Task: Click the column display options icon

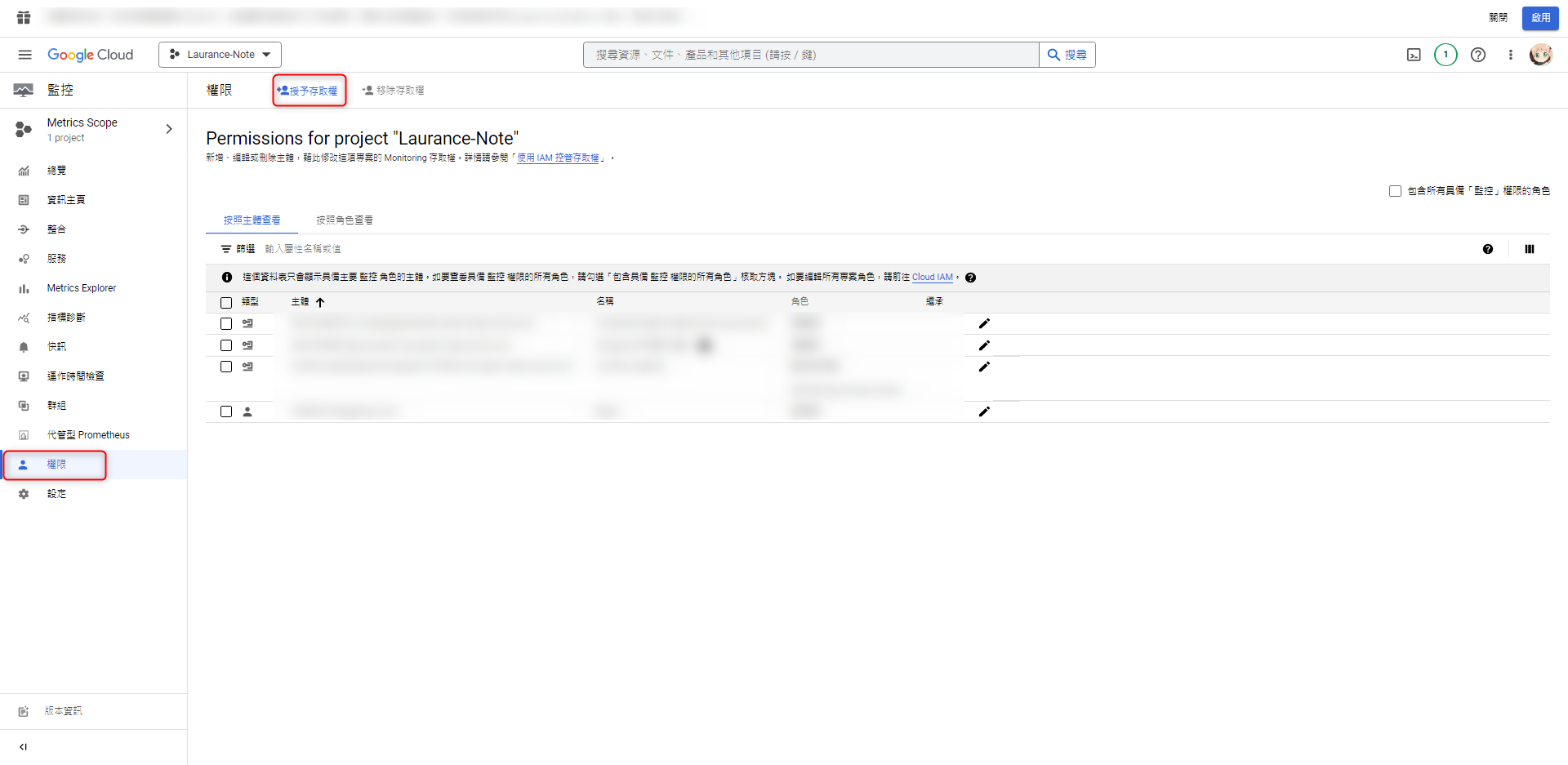Action: [x=1530, y=249]
